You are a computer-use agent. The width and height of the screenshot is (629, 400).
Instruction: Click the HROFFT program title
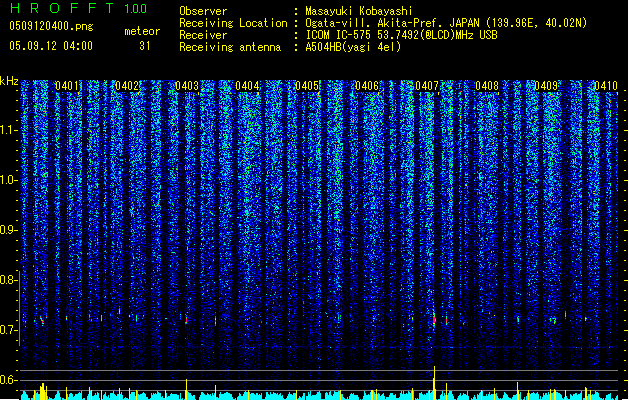62,8
